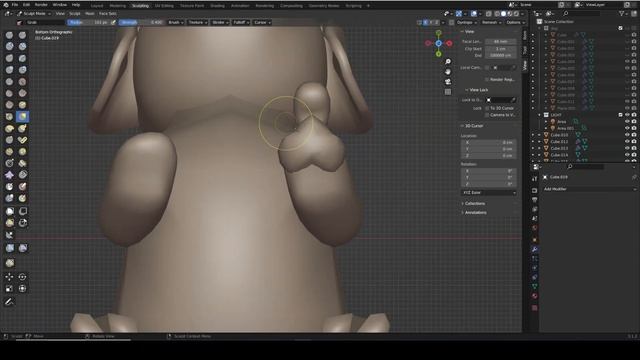Select the Inflate brush
Image resolution: width=640 pixels, height=360 pixels.
[x=9, y=70]
